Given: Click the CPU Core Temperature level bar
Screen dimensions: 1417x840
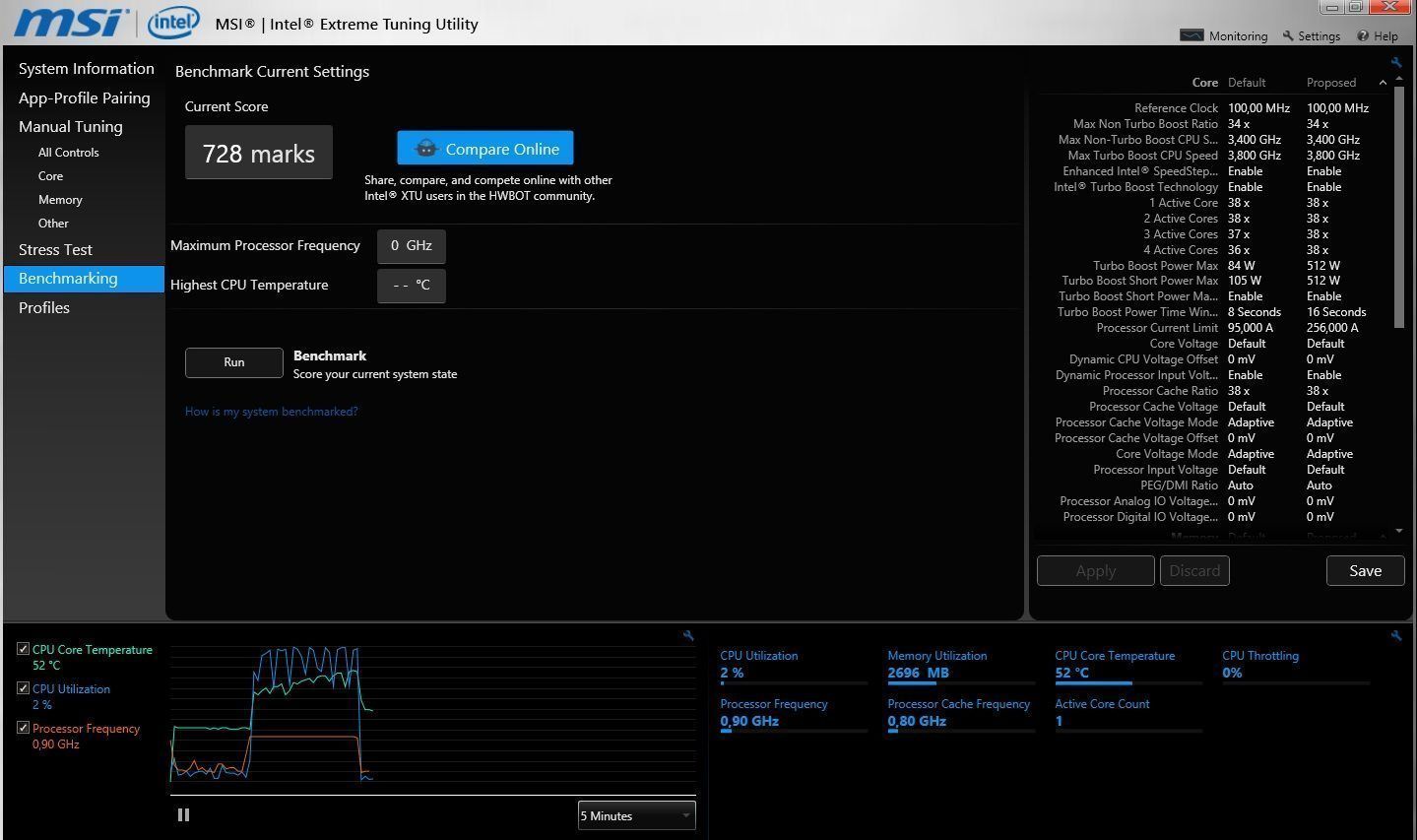Looking at the screenshot, I should tap(1127, 682).
